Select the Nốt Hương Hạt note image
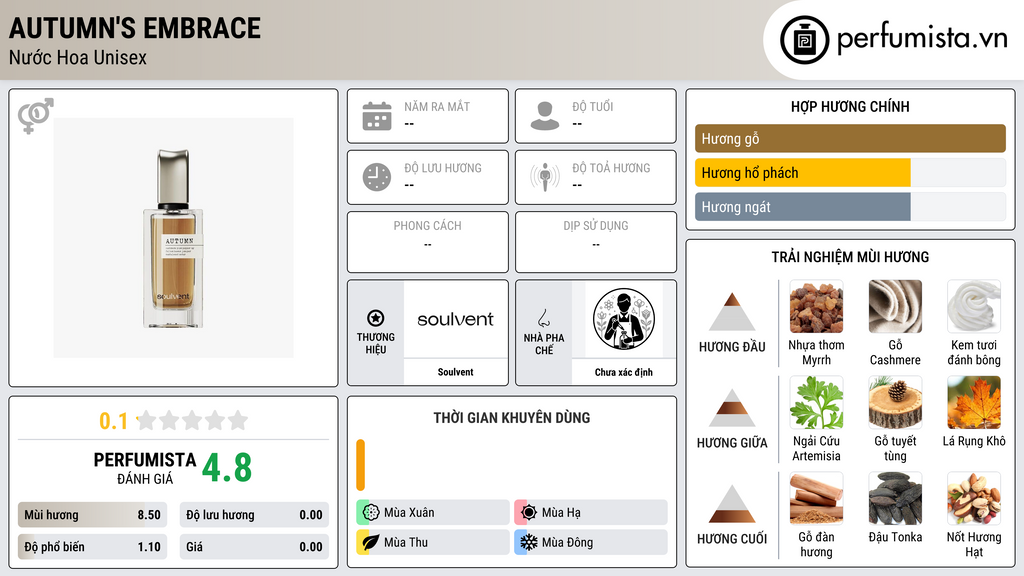The height and width of the screenshot is (576, 1024). coord(974,499)
